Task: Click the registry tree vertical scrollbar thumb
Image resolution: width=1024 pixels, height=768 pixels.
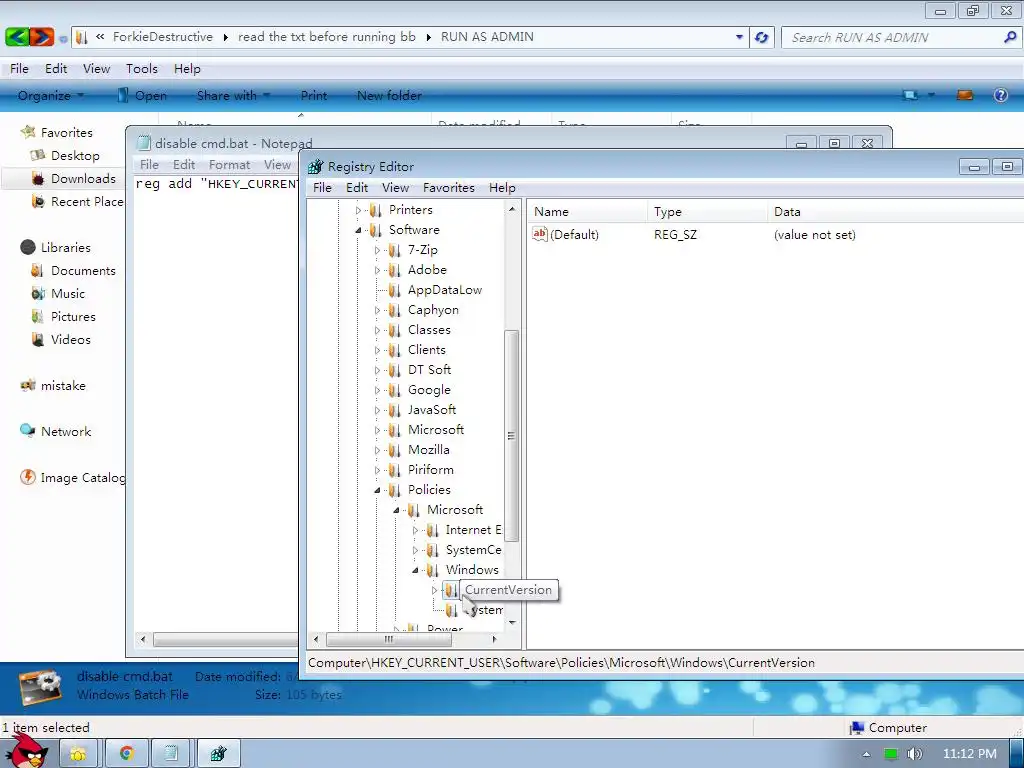Action: [x=511, y=436]
